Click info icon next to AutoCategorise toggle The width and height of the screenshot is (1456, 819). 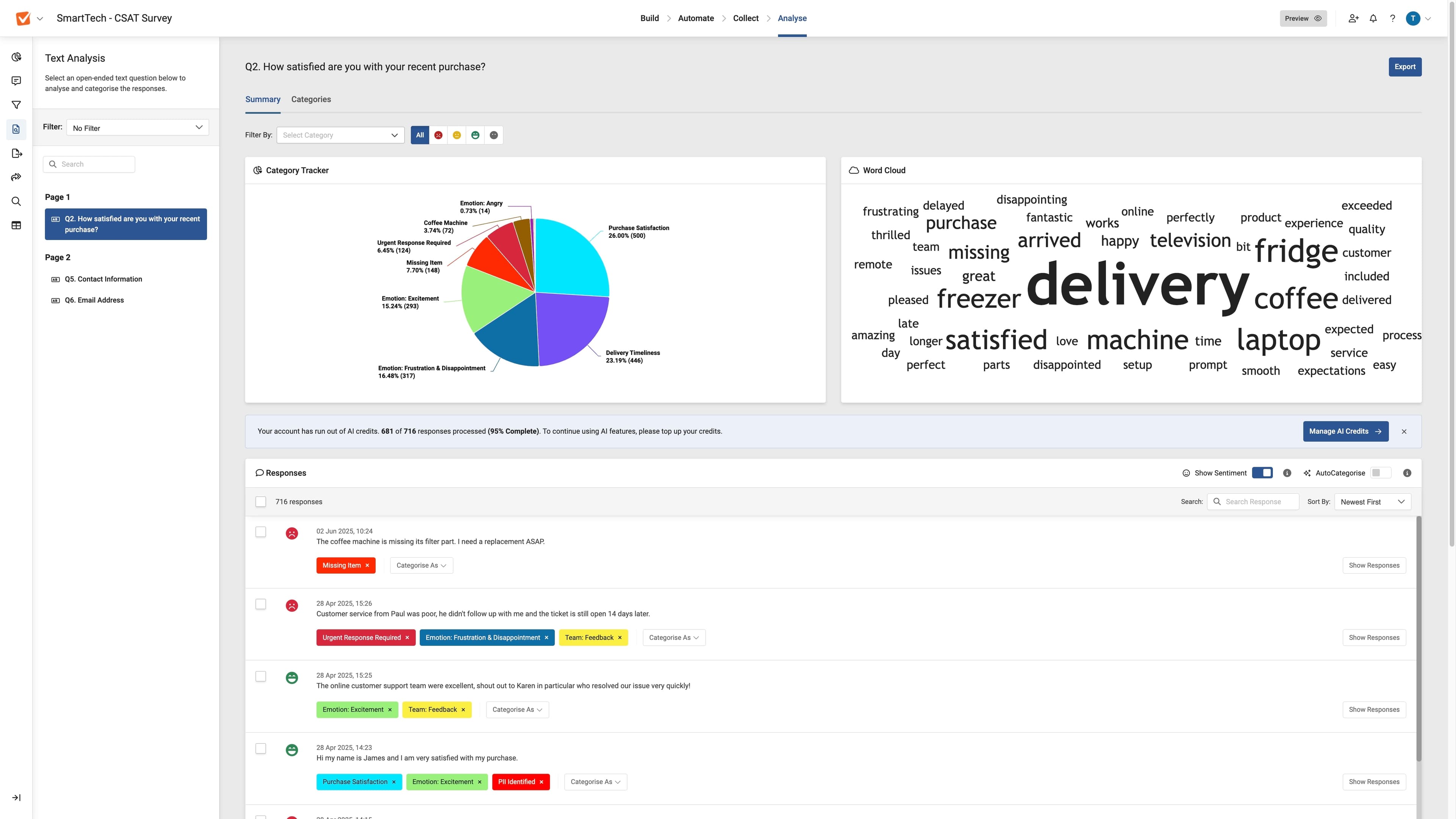coord(1407,473)
